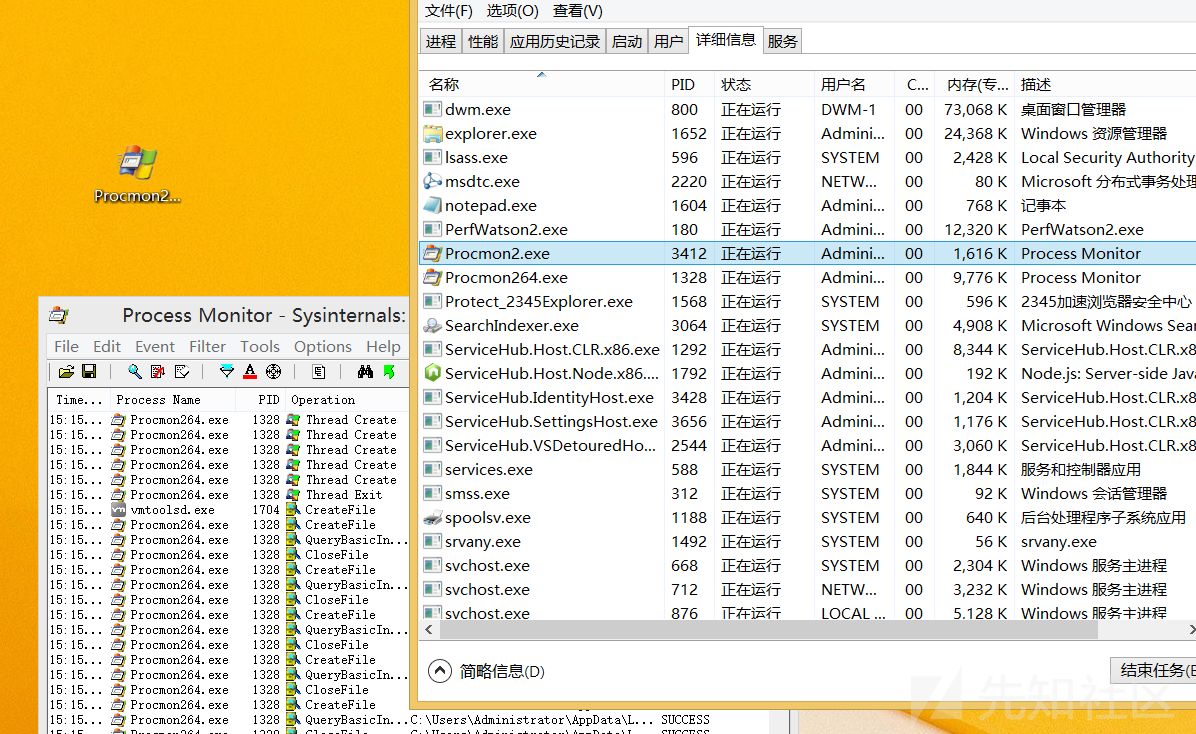The image size is (1196, 734).
Task: Collapse to brief info with 简略信息 chevron
Action: tap(440, 671)
